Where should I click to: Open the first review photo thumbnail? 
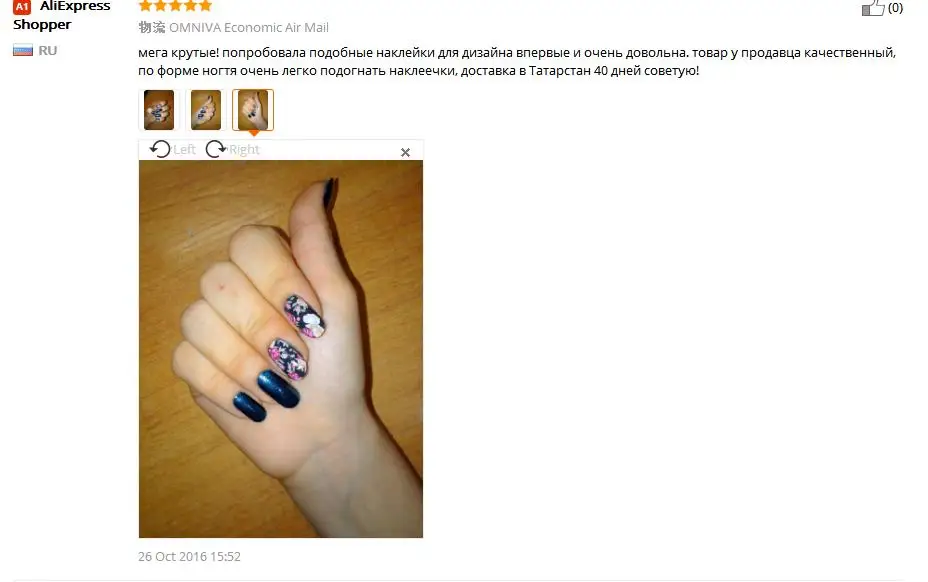tap(159, 110)
